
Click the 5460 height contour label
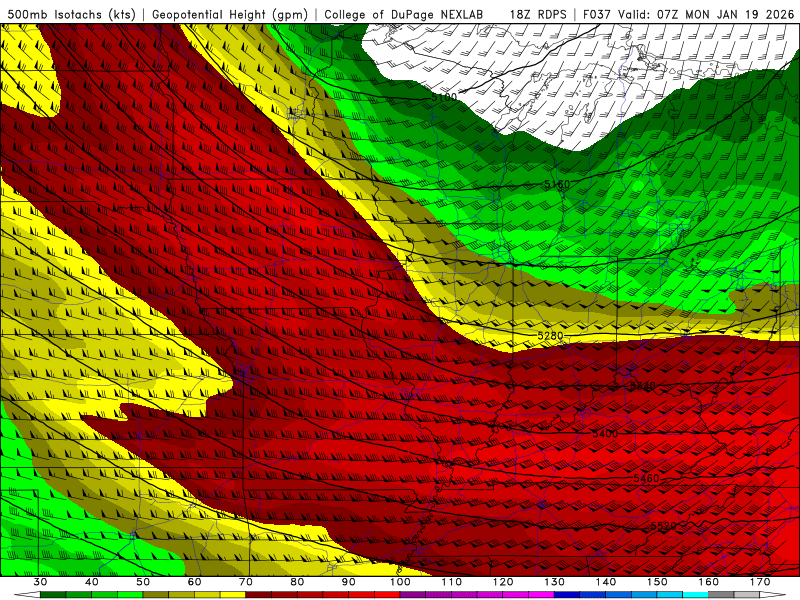tap(646, 479)
